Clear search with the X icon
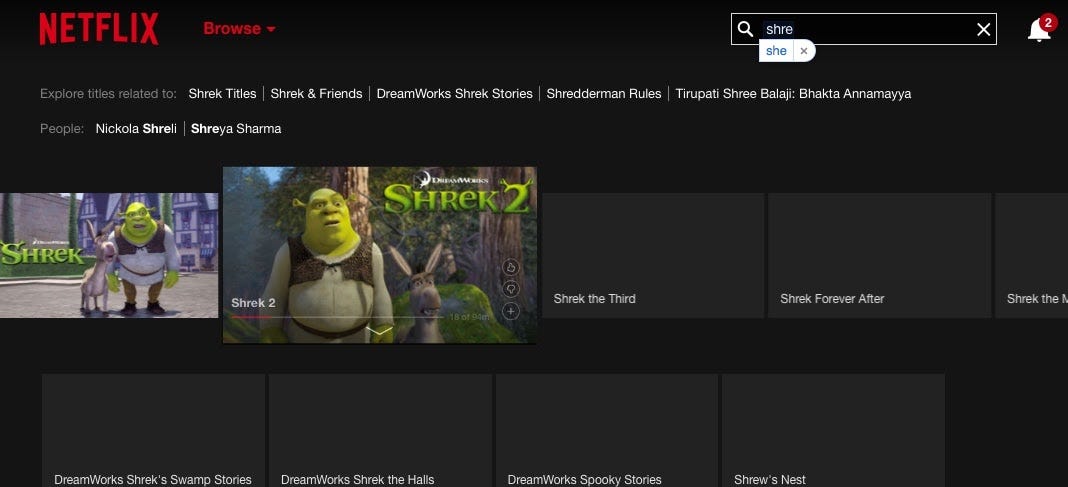 pos(984,29)
